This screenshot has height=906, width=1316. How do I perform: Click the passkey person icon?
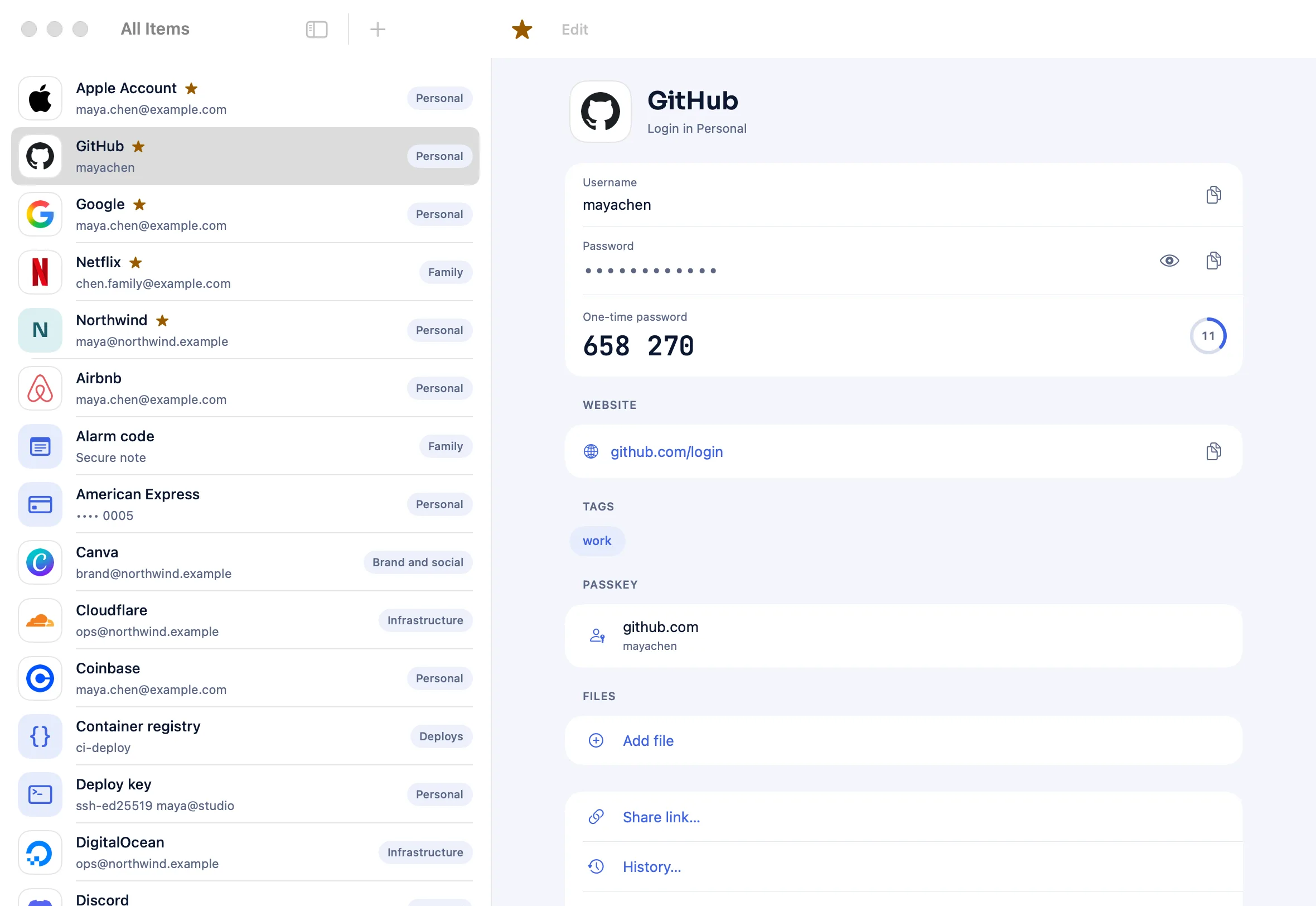pyautogui.click(x=597, y=635)
